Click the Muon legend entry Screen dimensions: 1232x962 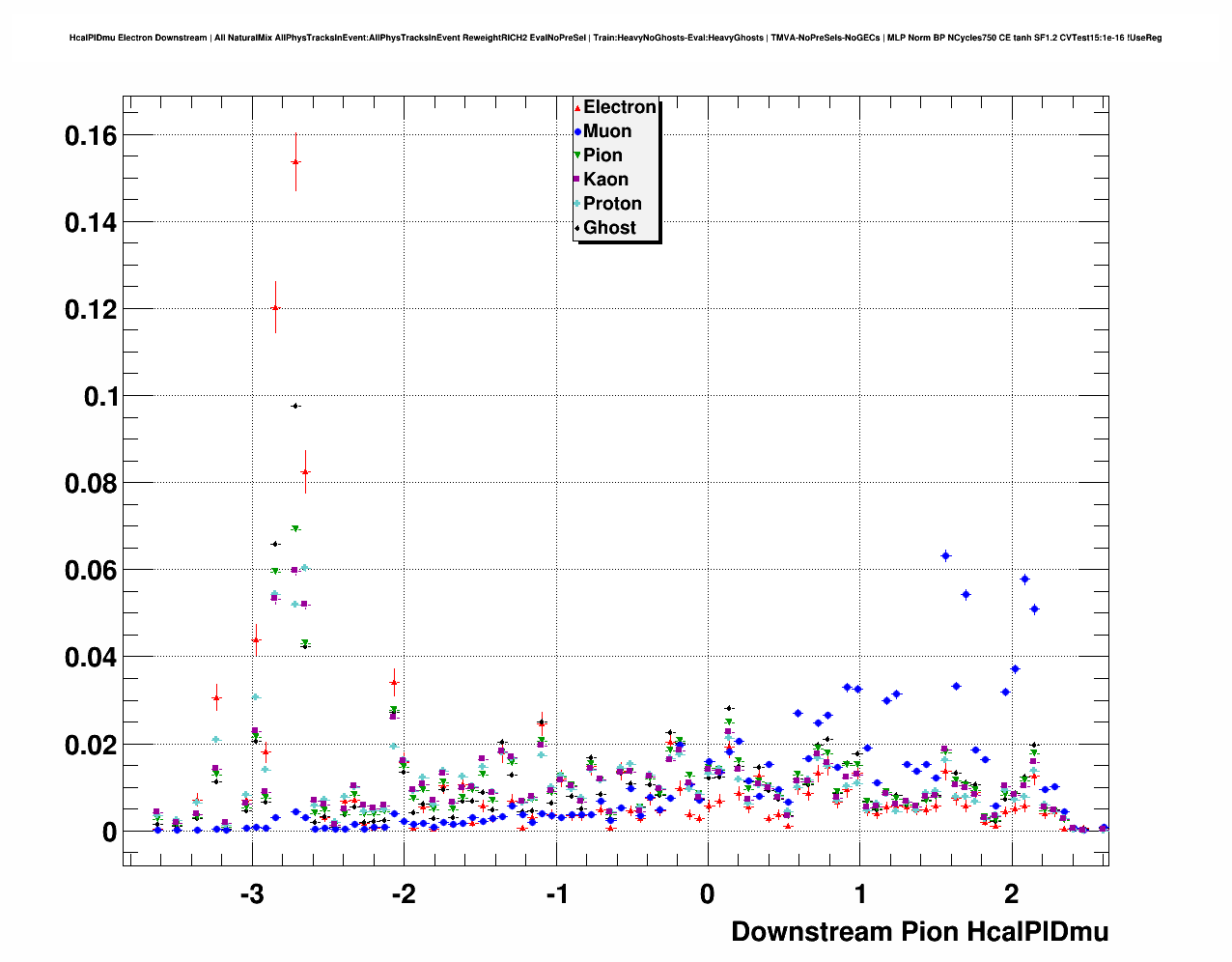(x=603, y=131)
